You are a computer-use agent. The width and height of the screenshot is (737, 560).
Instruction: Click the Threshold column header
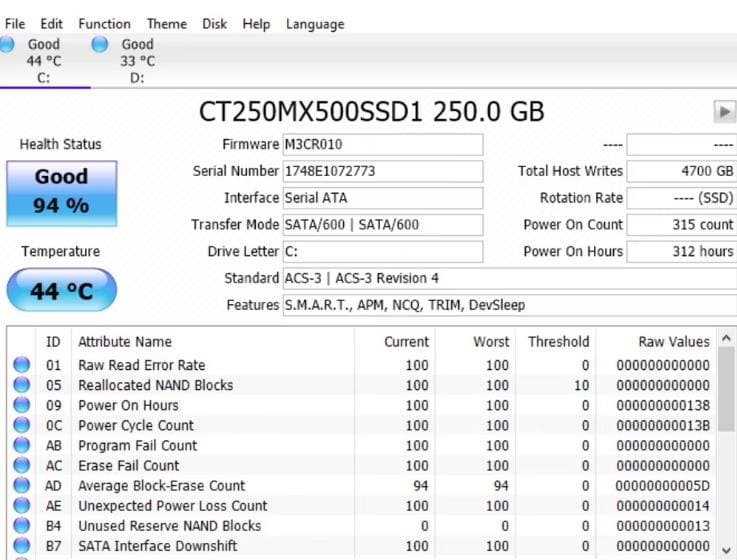tap(556, 342)
